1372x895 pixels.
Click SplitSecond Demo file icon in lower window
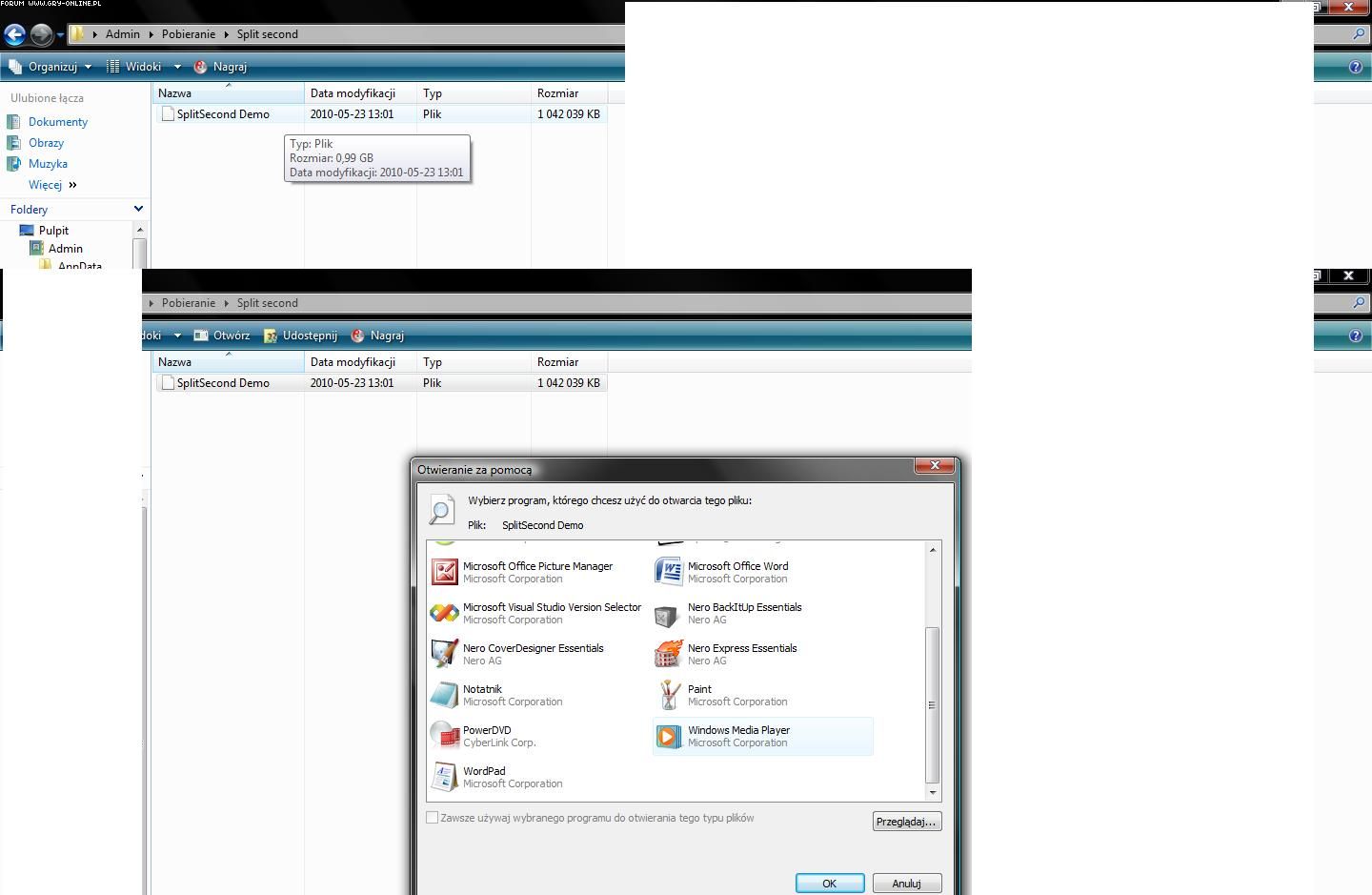168,383
